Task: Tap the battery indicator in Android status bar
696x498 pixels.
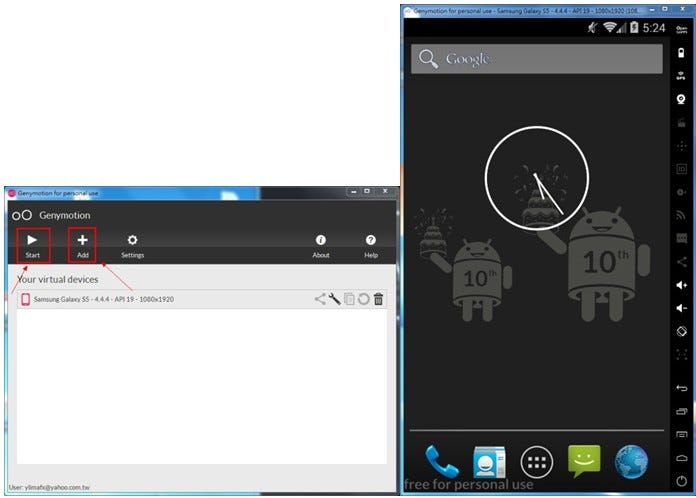Action: tap(634, 28)
